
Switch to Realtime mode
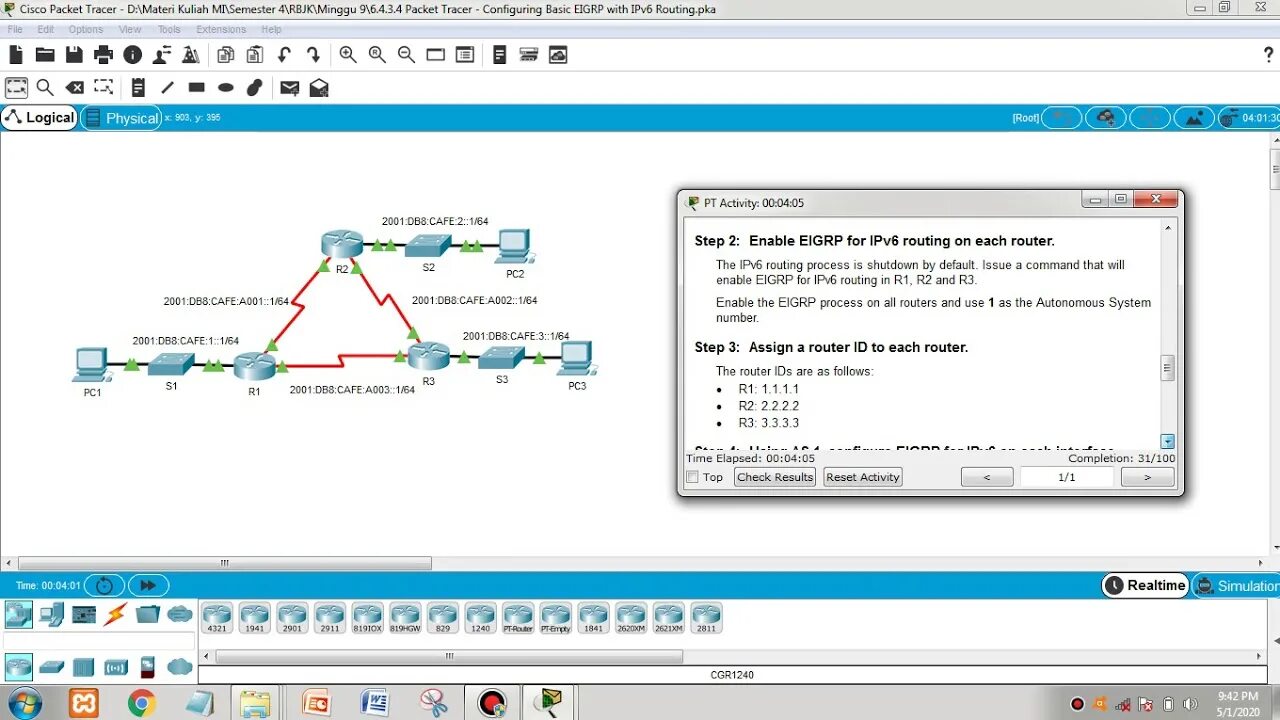1145,586
